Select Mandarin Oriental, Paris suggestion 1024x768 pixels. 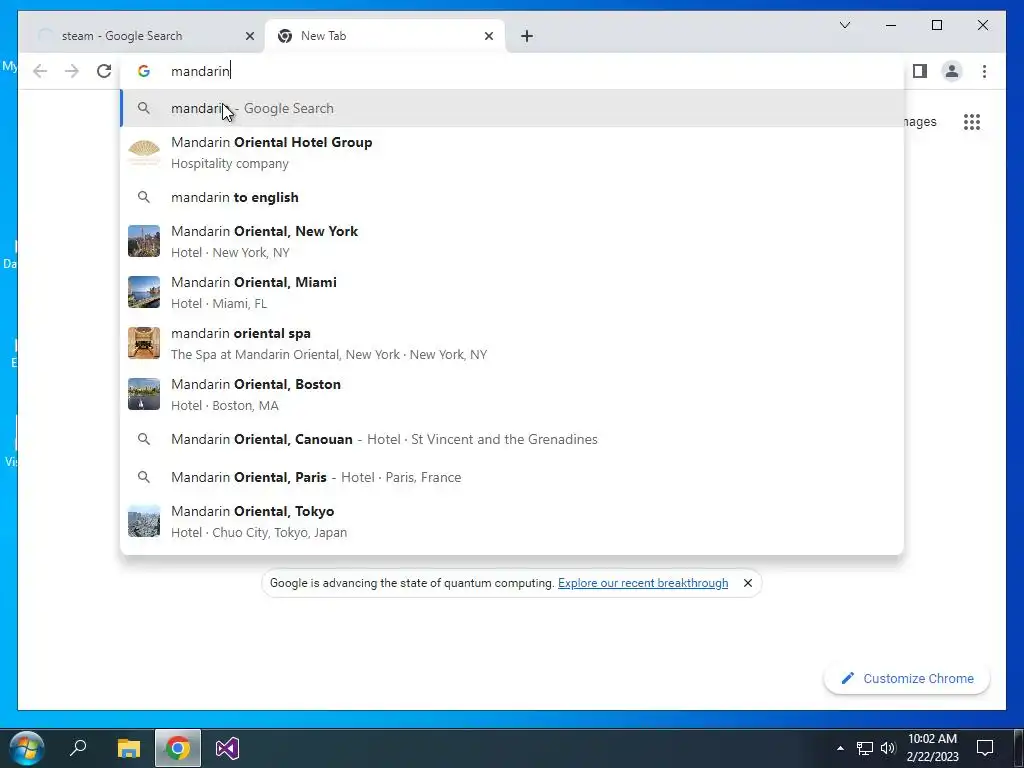pyautogui.click(x=512, y=477)
